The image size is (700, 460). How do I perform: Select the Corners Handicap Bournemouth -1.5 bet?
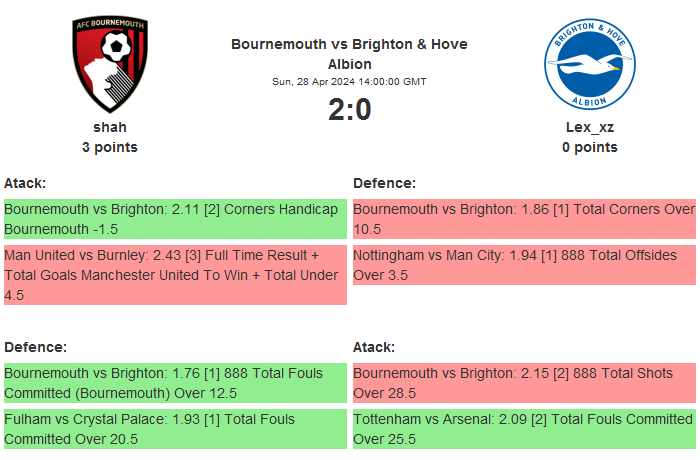pos(175,219)
